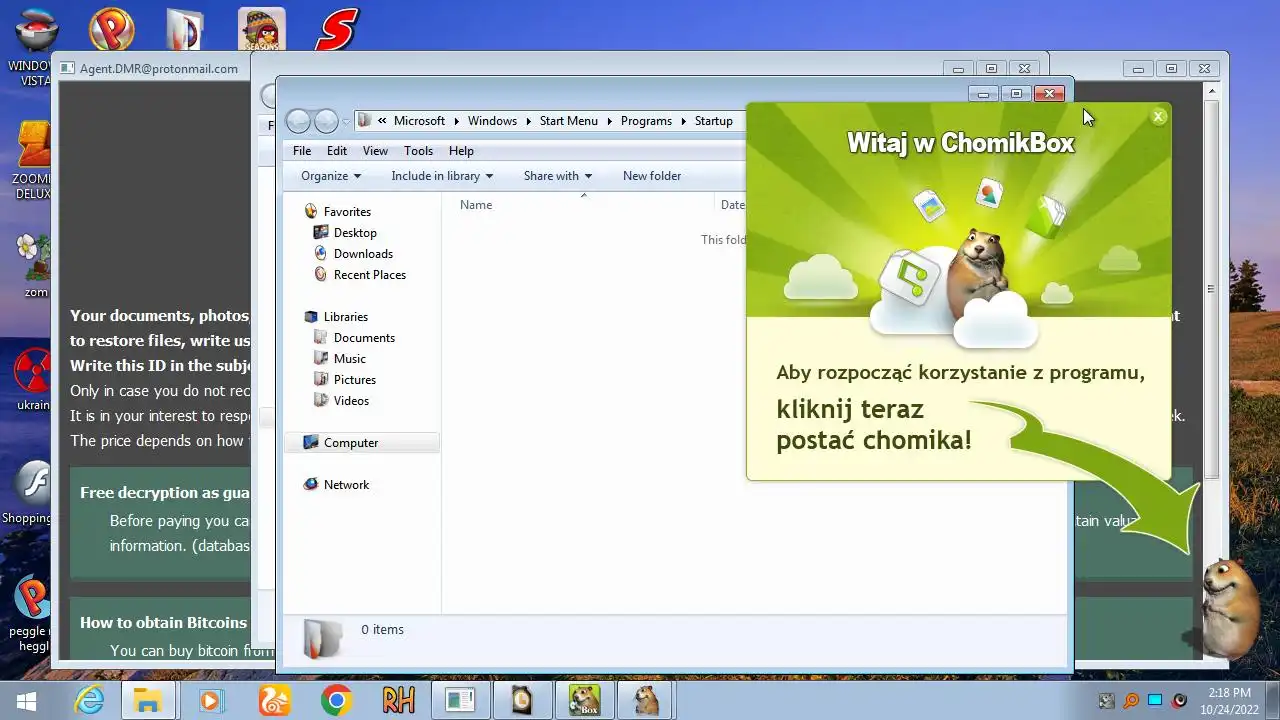
Task: Open the dark clock-like taskbar icon
Action: pos(521,701)
